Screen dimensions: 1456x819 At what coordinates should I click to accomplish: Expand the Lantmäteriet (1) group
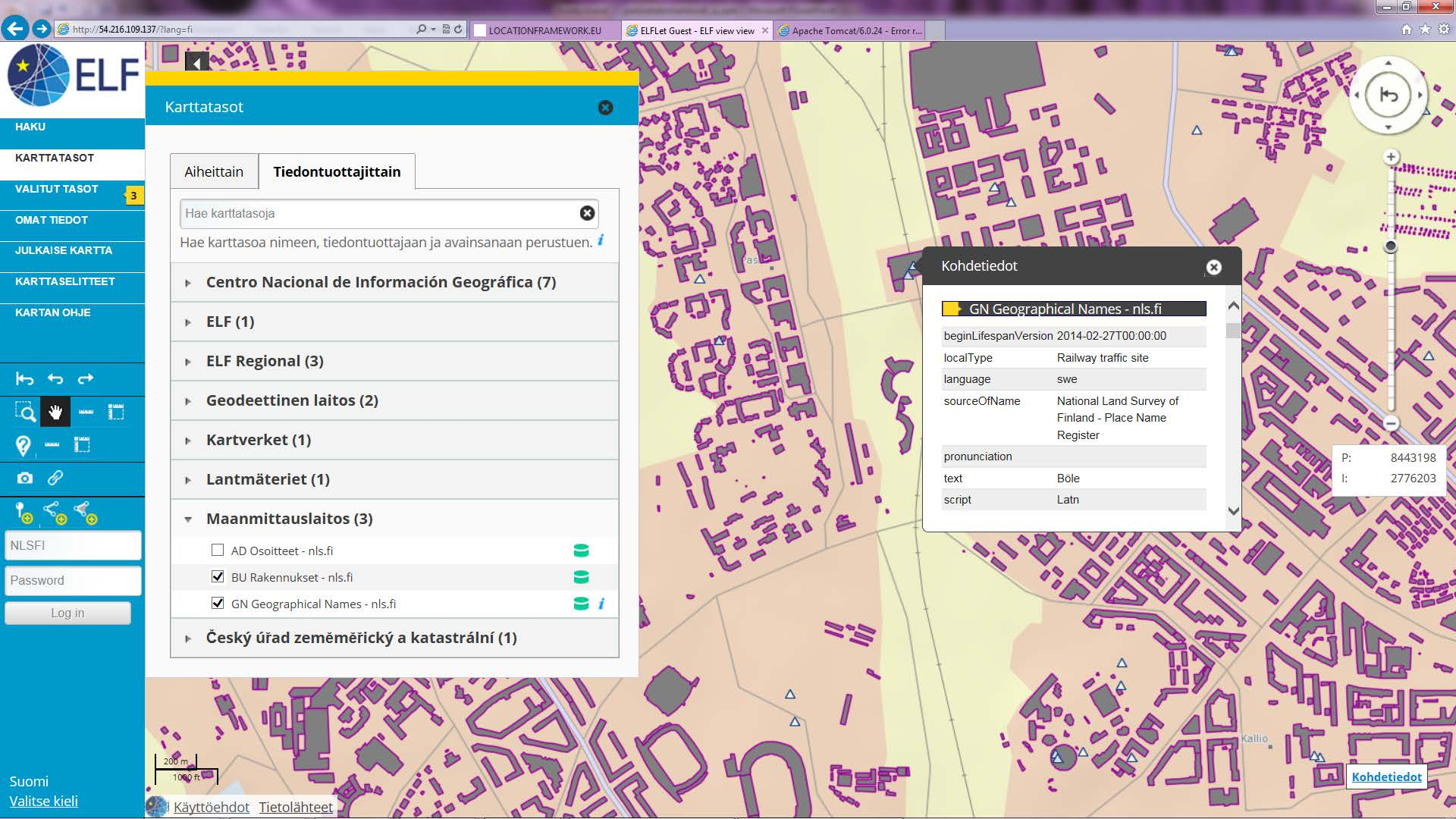pyautogui.click(x=394, y=479)
